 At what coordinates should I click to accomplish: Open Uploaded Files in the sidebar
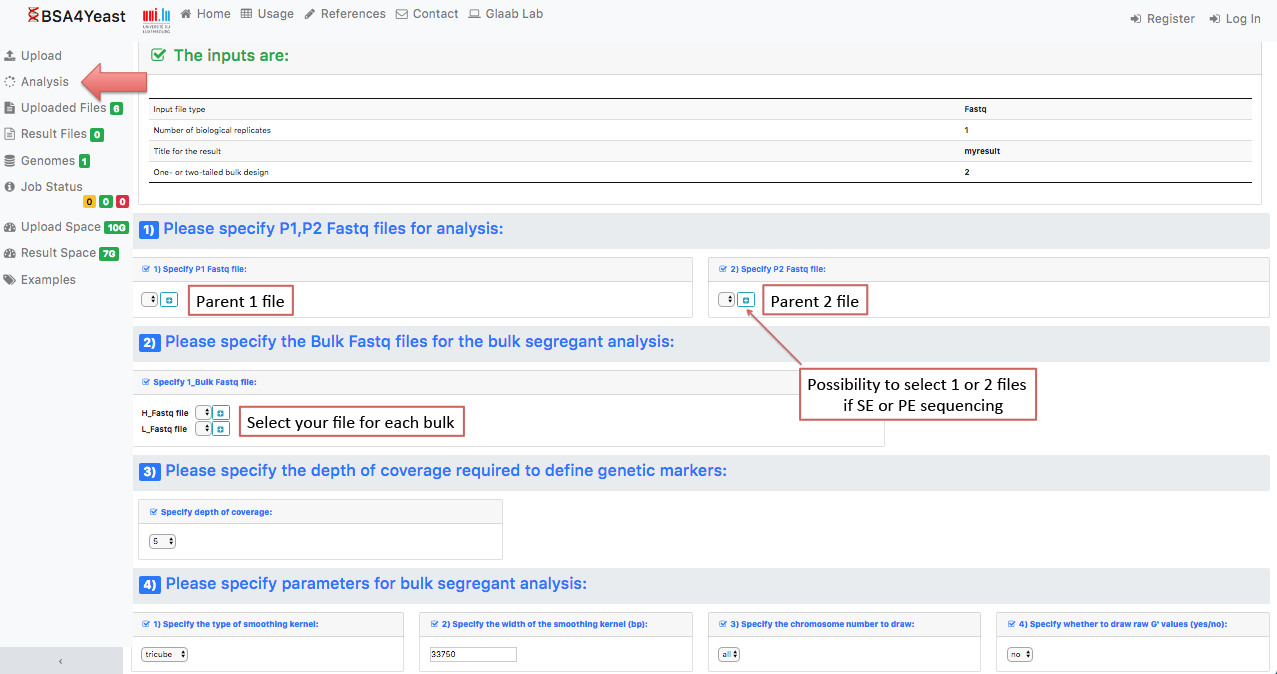62,108
